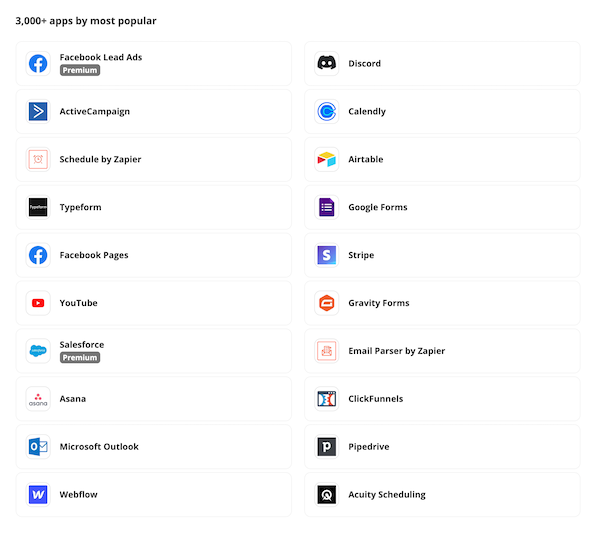The height and width of the screenshot is (534, 604).
Task: Pick the Microsoft Outlook icon
Action: click(38, 447)
